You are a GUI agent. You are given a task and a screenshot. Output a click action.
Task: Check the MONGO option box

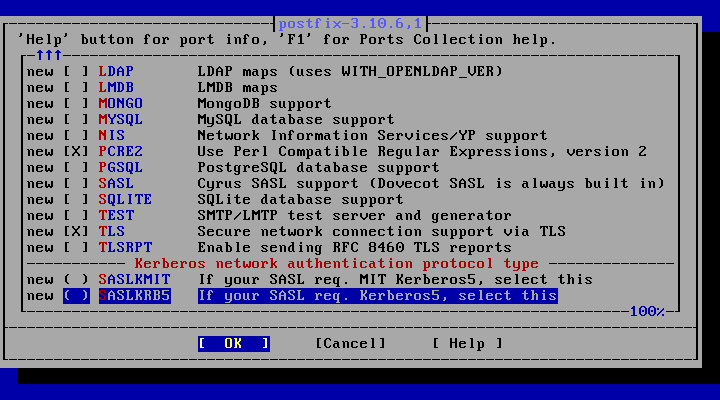76,104
